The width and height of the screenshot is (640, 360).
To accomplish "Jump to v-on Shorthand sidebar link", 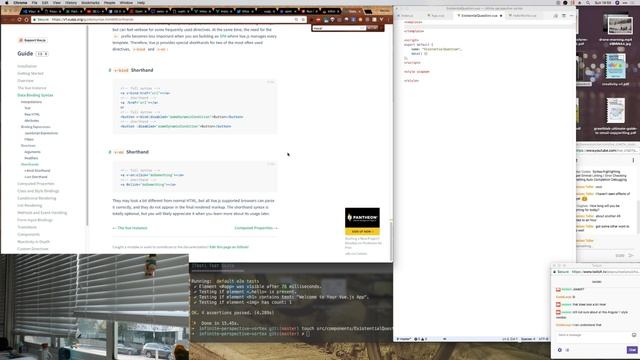I will pos(36,177).
